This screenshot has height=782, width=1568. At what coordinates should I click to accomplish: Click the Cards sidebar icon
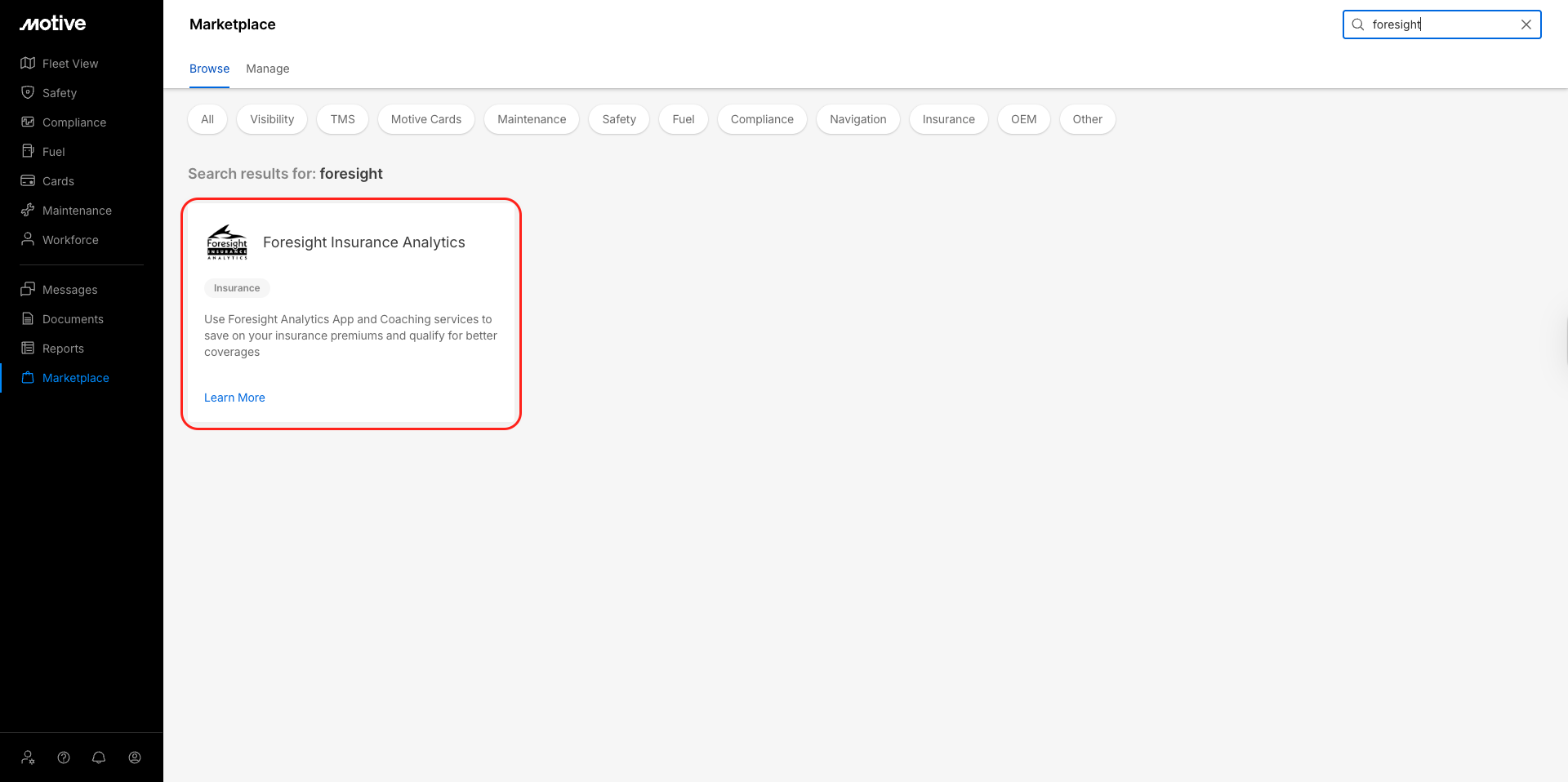pos(28,180)
